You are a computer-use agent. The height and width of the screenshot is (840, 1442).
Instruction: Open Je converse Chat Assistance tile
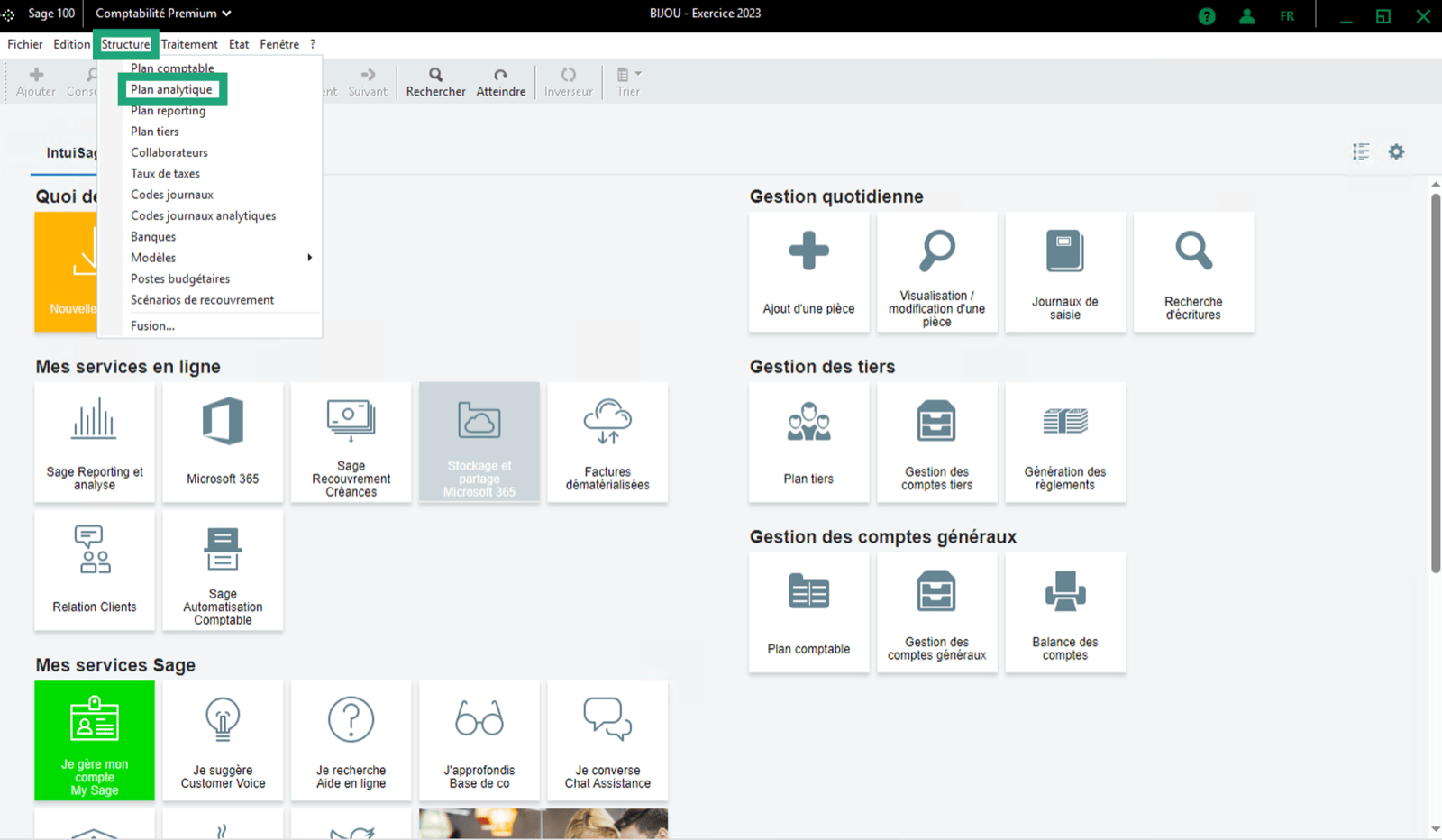607,741
